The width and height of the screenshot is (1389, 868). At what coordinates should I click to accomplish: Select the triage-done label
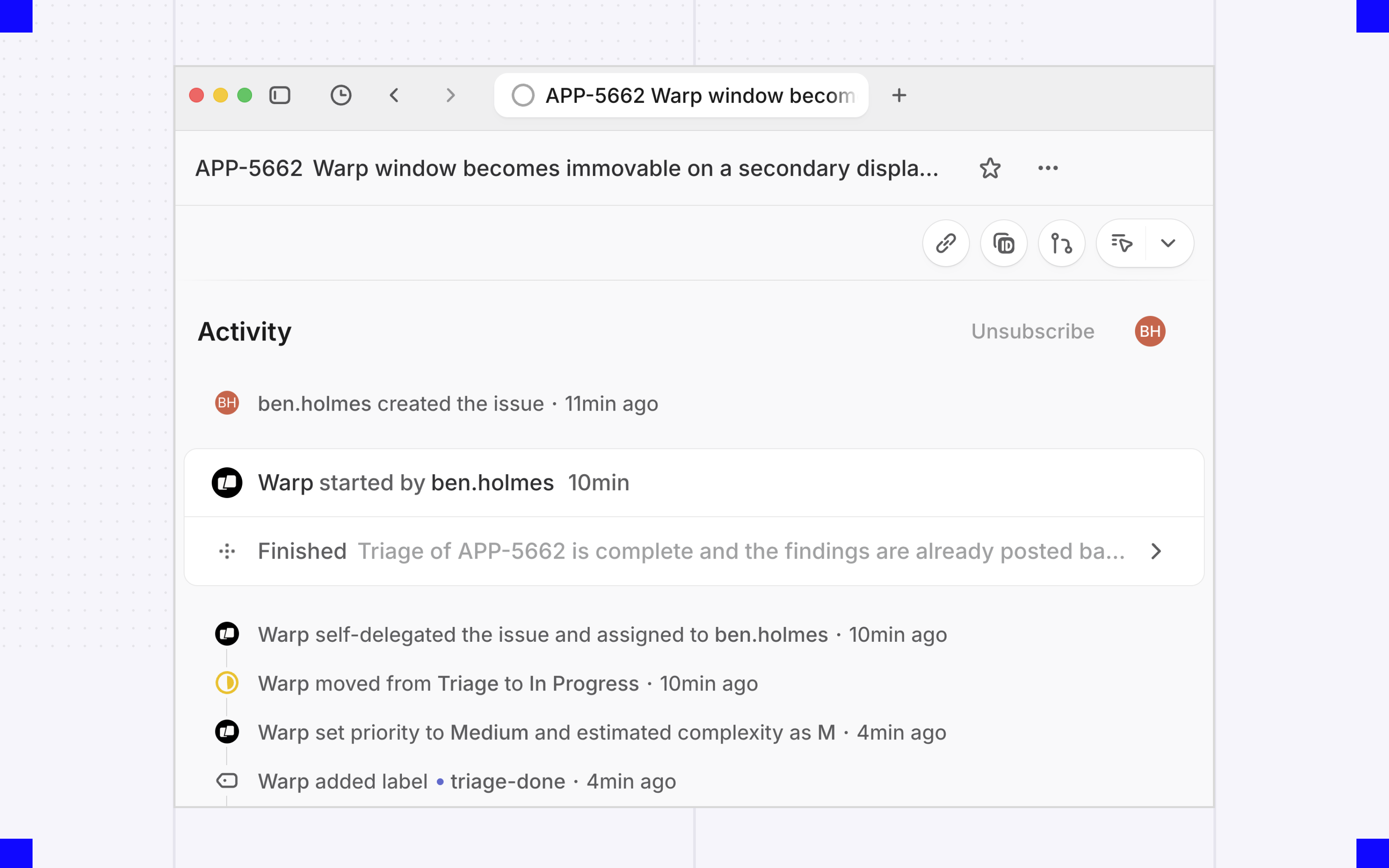[501, 781]
